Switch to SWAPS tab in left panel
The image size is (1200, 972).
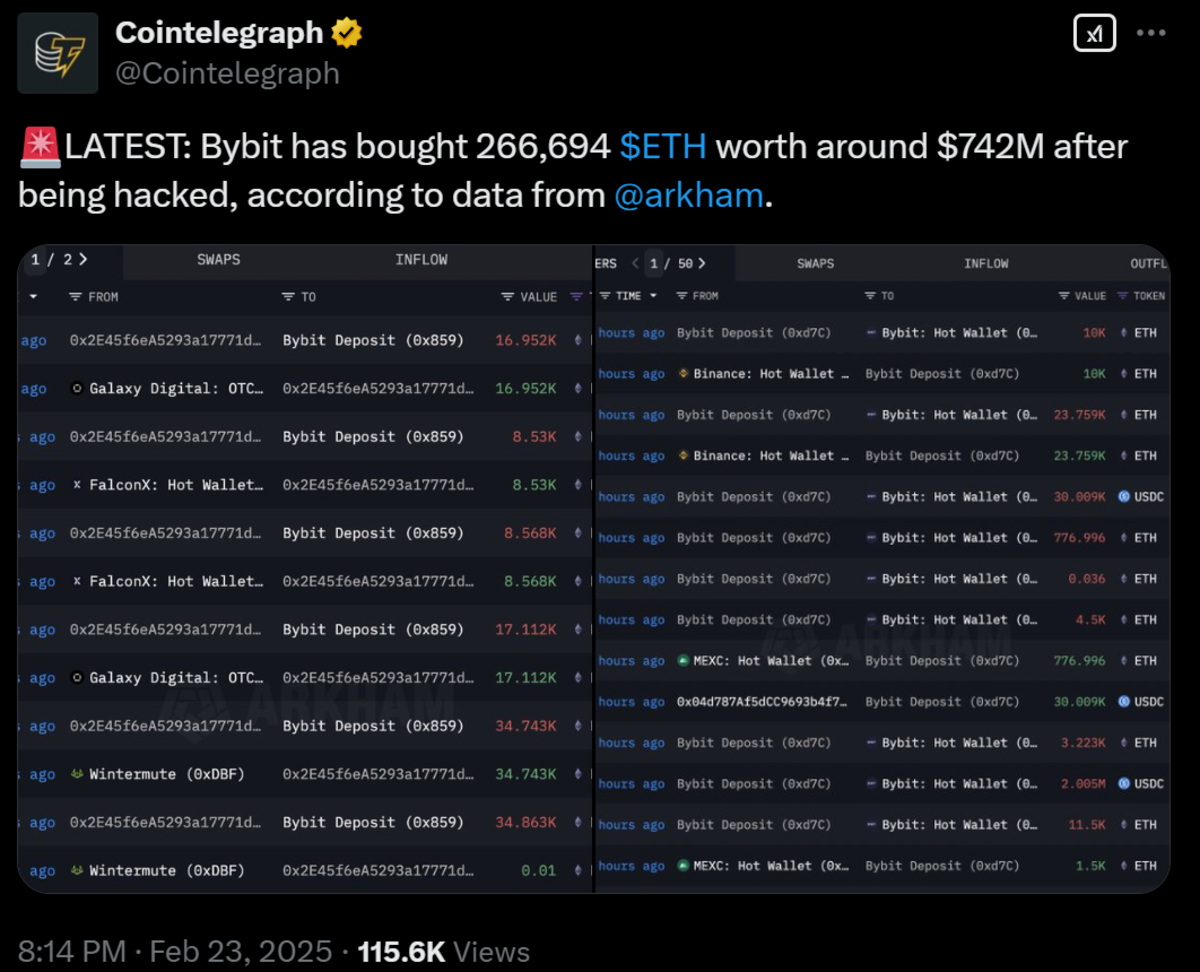tap(218, 260)
